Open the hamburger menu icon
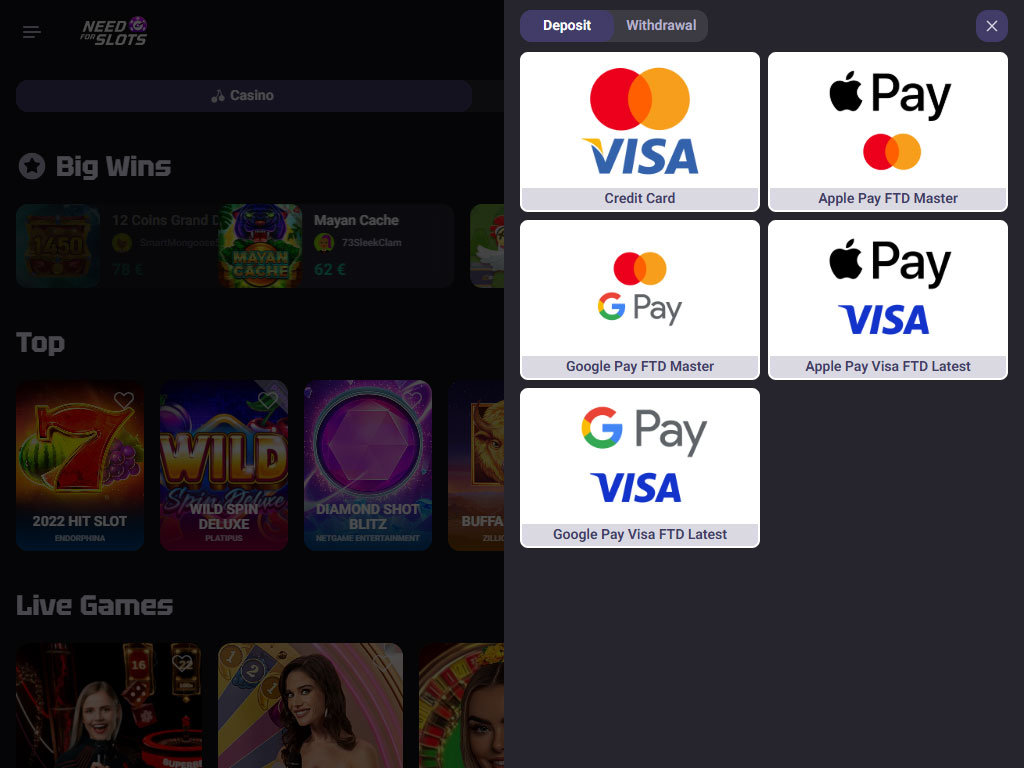The image size is (1024, 768). (x=31, y=32)
